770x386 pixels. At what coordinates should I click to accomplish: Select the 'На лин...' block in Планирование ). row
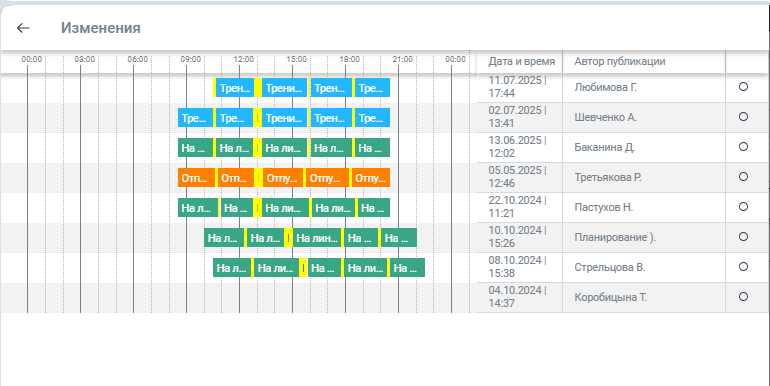[x=317, y=238]
